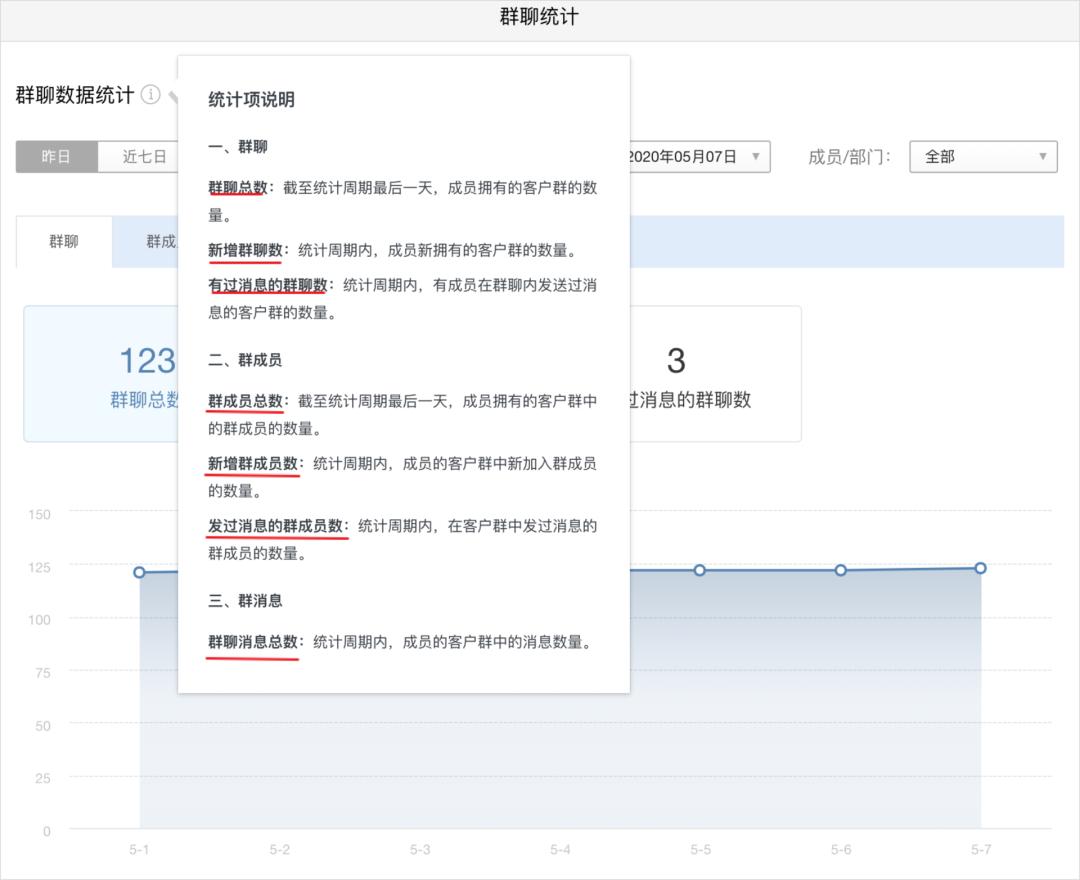Select the 昨日 time range button
Screen dimensions: 1080x880
point(57,157)
